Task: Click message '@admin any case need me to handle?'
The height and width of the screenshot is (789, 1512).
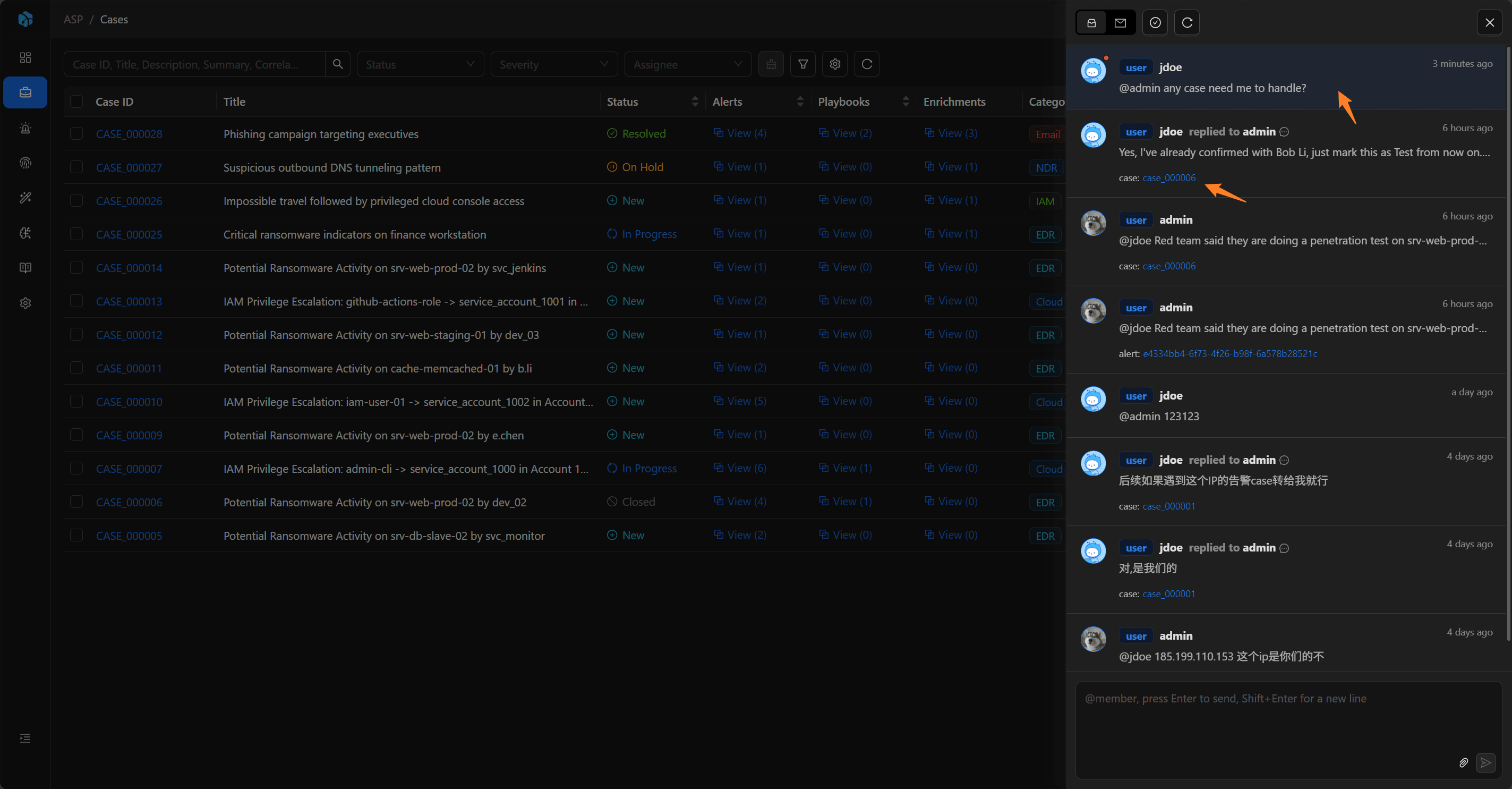Action: click(x=1212, y=88)
